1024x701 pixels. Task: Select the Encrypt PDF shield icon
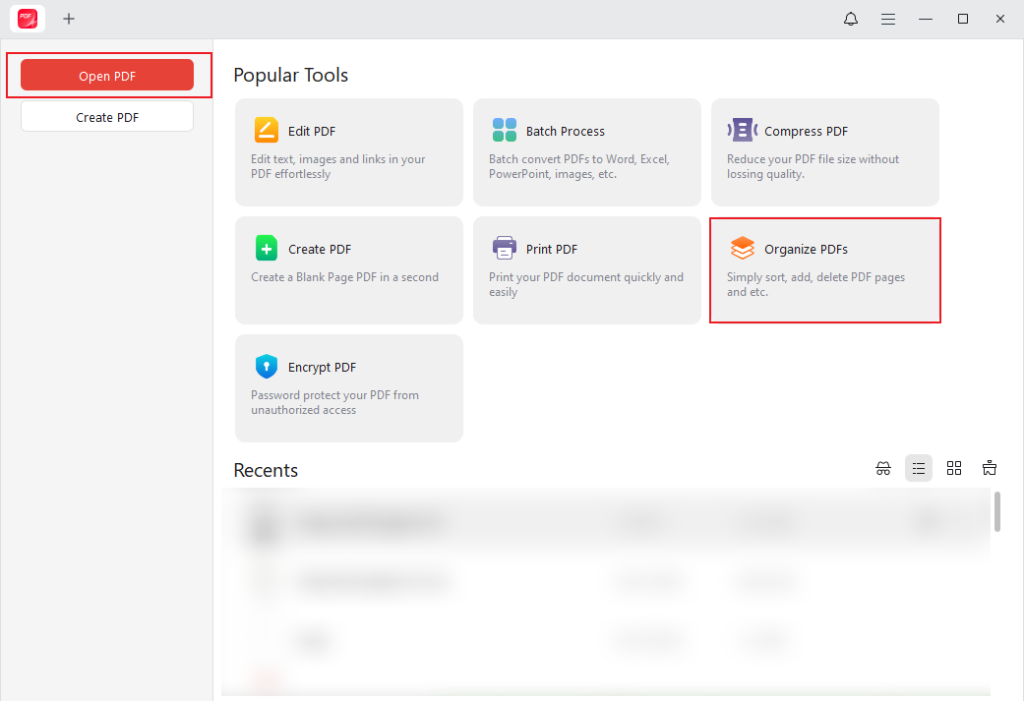265,366
